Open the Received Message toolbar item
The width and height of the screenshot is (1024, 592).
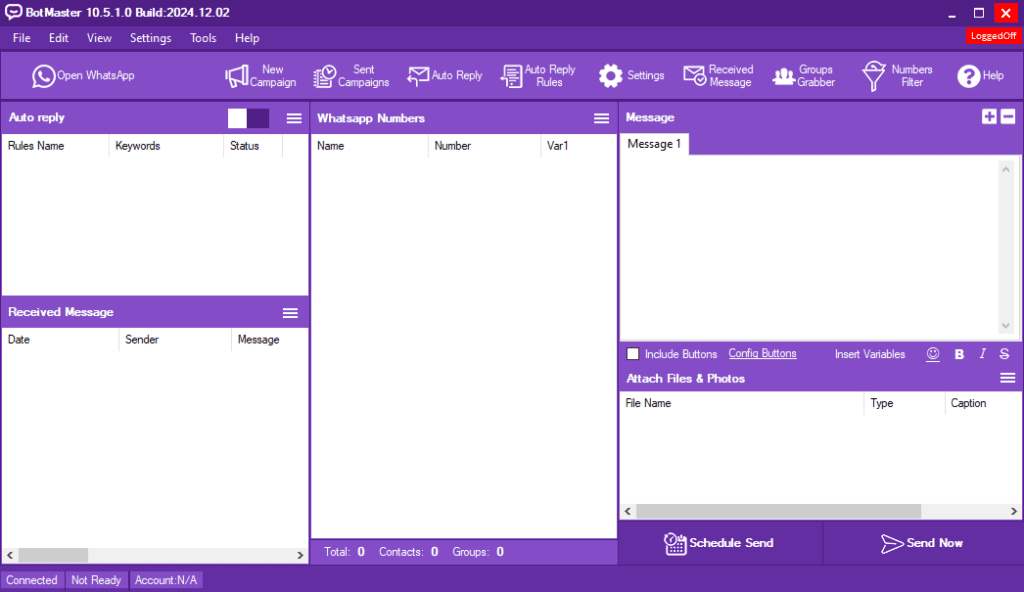tap(718, 76)
